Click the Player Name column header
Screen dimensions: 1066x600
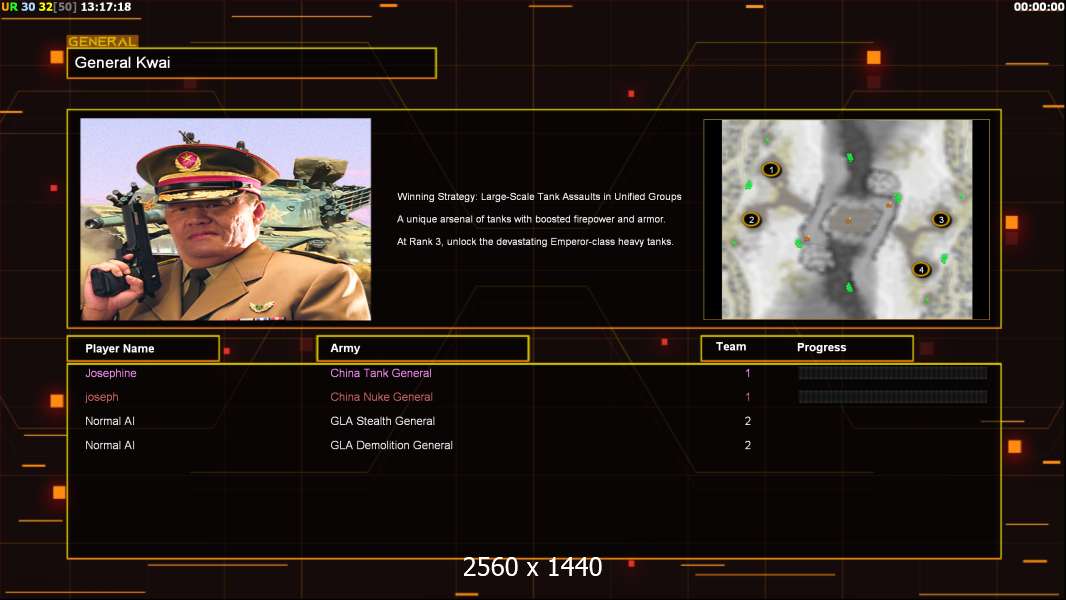[143, 349]
